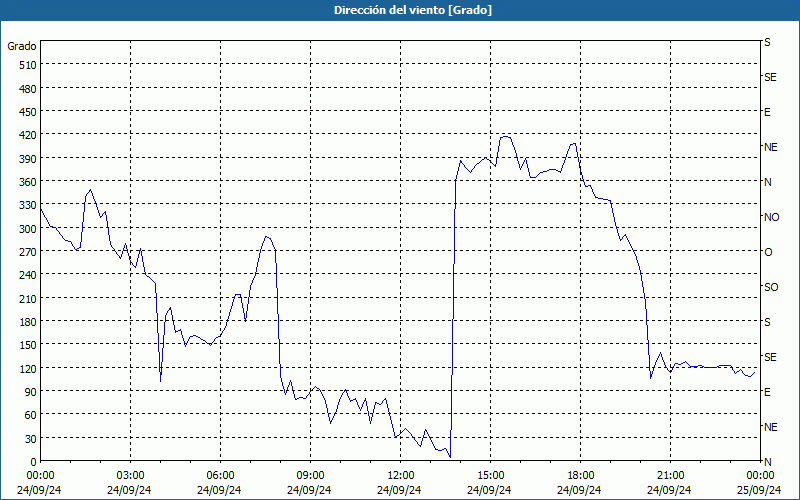
Task: Select the 25/09/24 date label
Action: coord(759,490)
